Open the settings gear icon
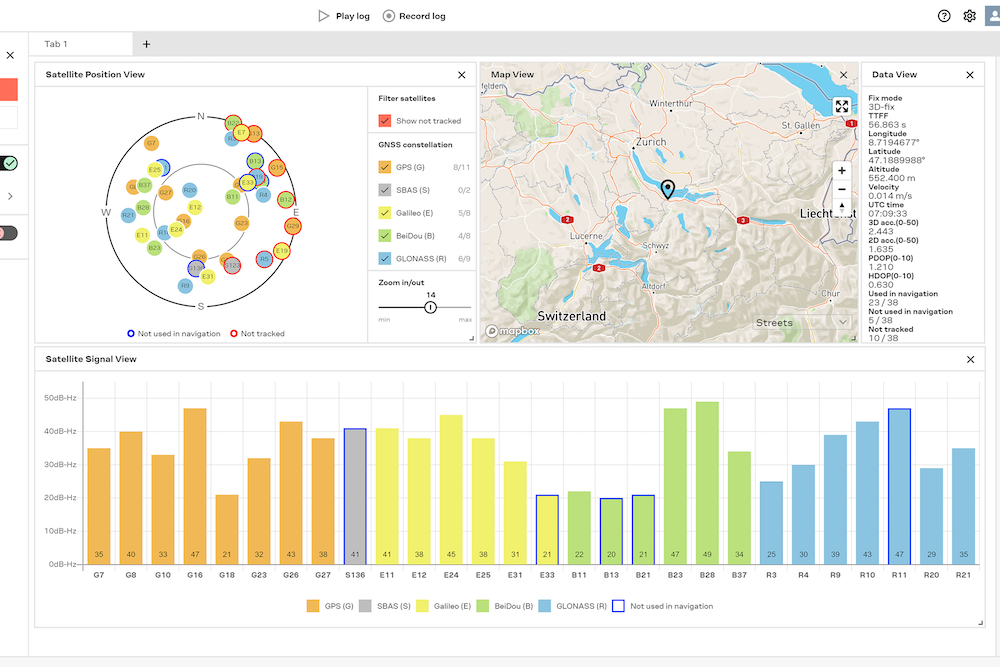 click(968, 16)
